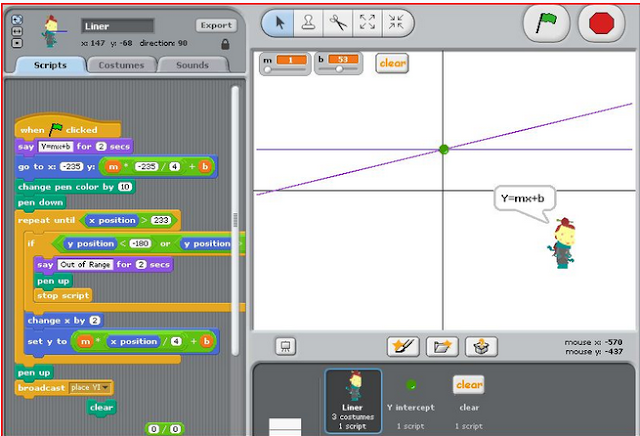Click the b value readout 53
640x436 pixels.
[x=343, y=60]
